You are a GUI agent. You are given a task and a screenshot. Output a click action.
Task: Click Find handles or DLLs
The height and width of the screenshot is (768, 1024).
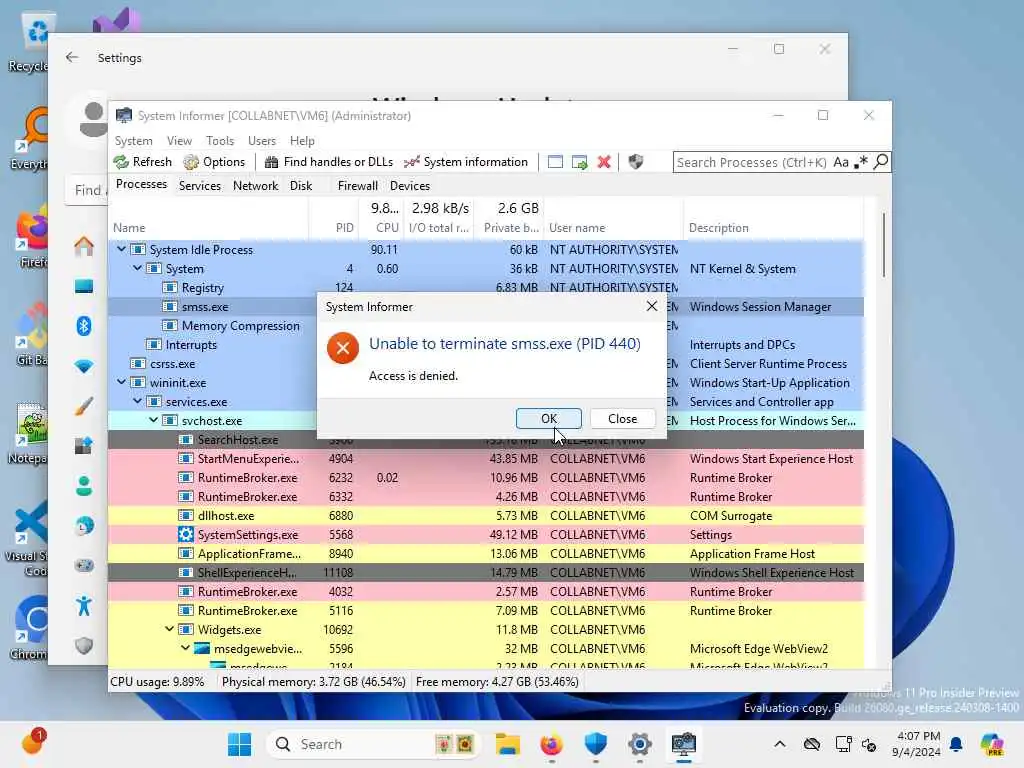tap(328, 162)
